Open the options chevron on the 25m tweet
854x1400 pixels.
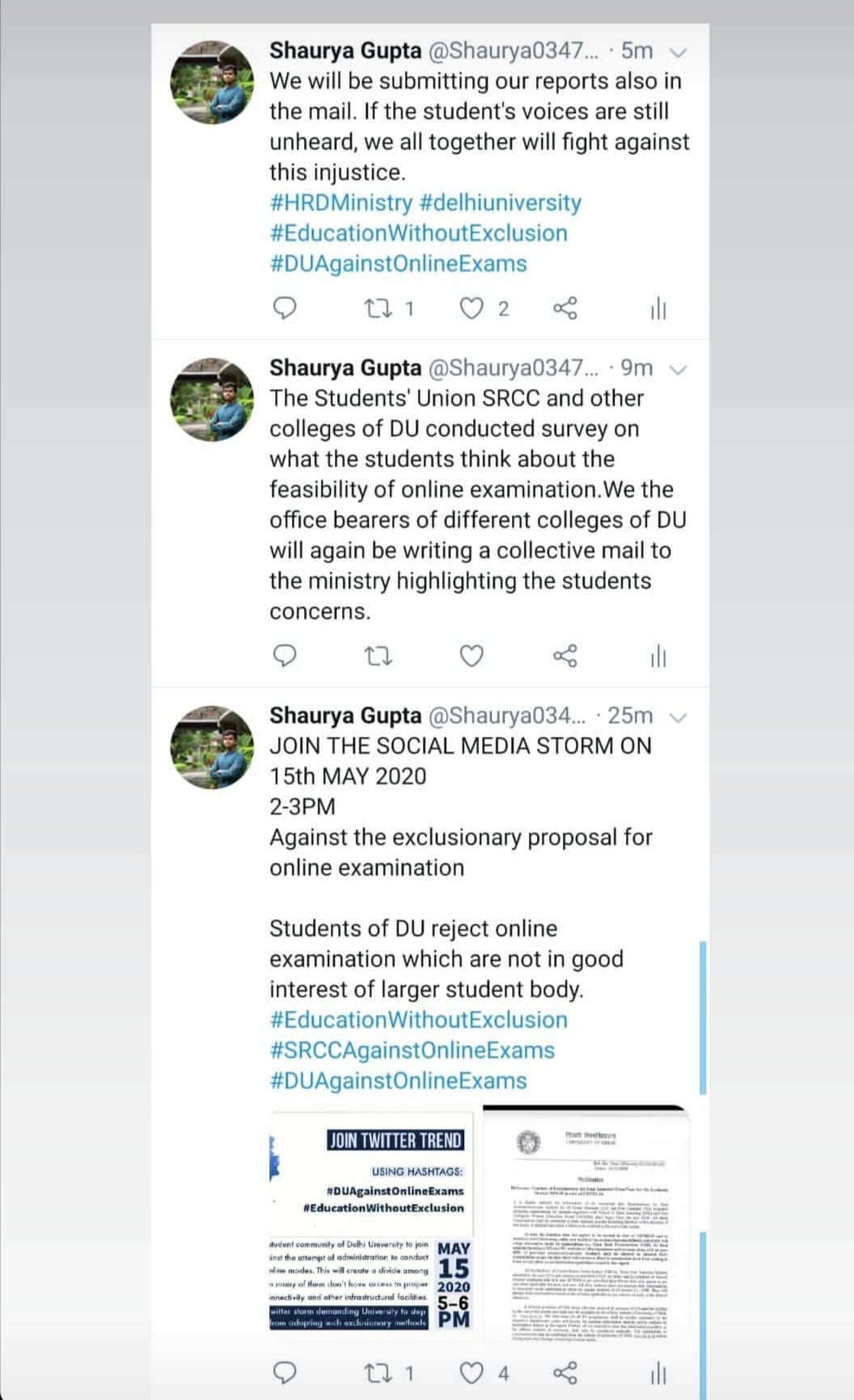pyautogui.click(x=679, y=717)
